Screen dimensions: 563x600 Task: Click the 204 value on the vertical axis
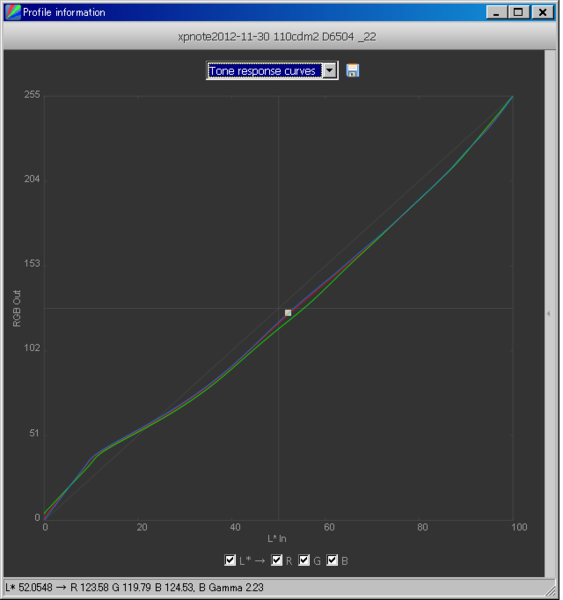(32, 179)
